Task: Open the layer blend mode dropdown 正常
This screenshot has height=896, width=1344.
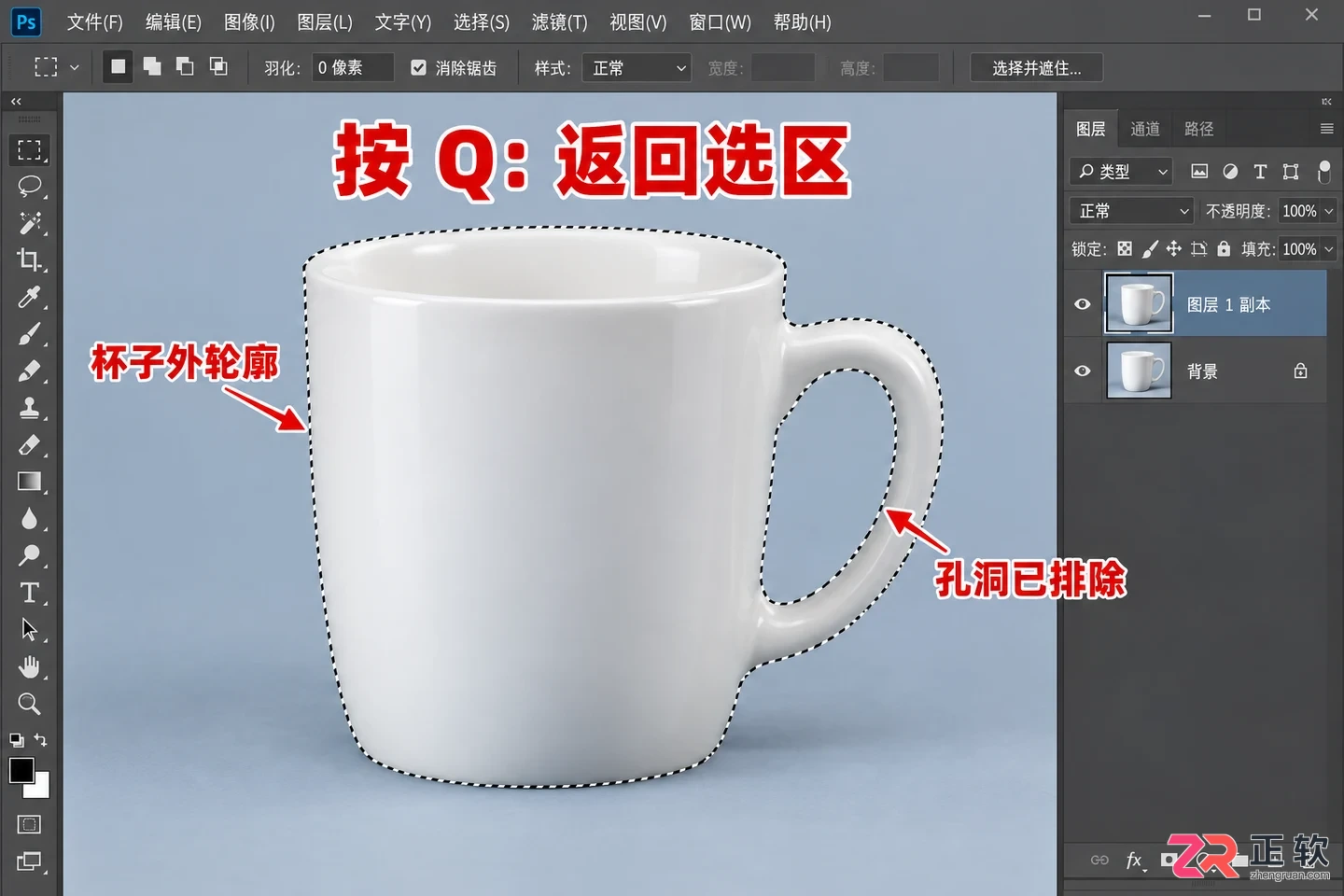Action: [x=1131, y=211]
